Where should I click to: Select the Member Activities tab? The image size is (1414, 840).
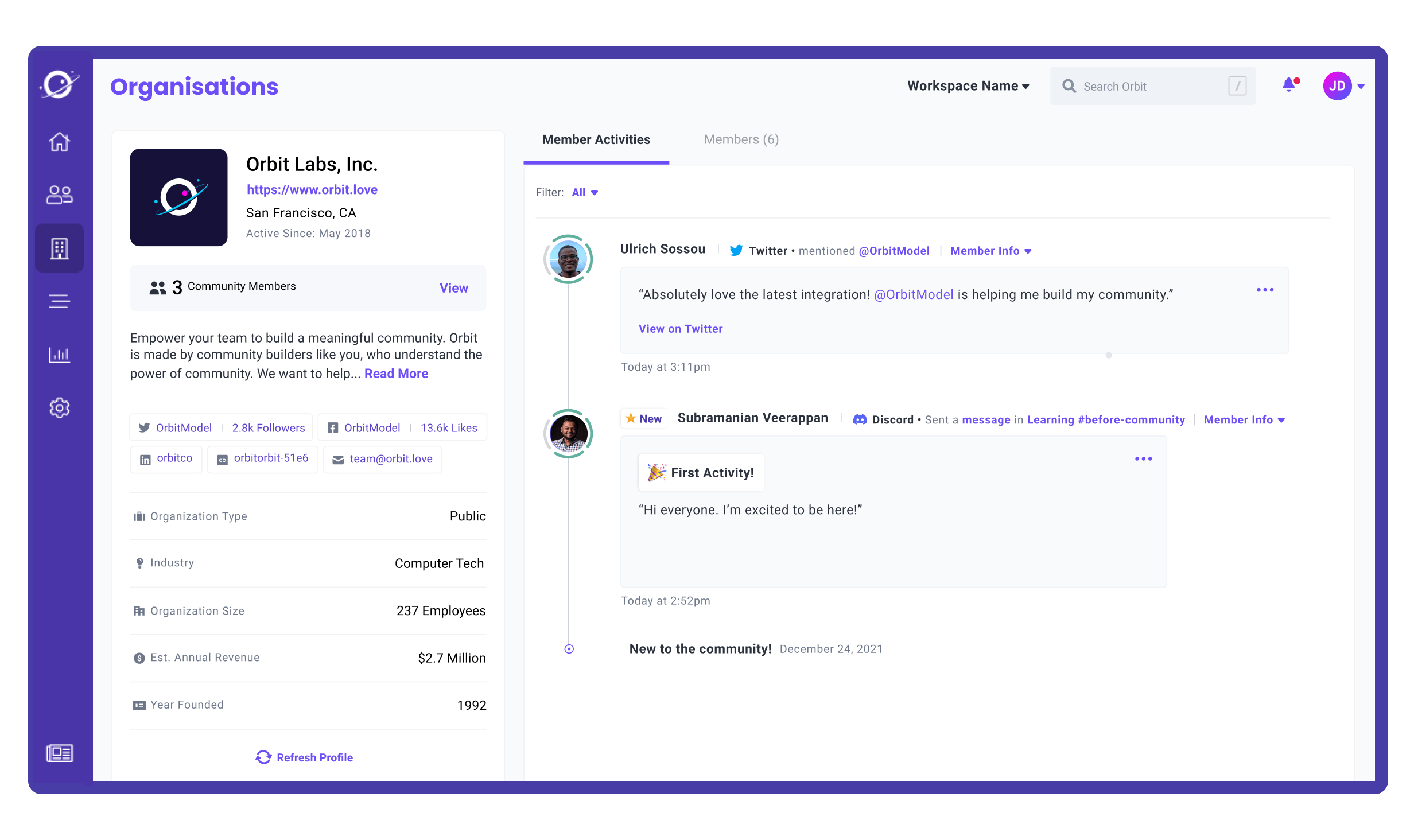pyautogui.click(x=596, y=140)
